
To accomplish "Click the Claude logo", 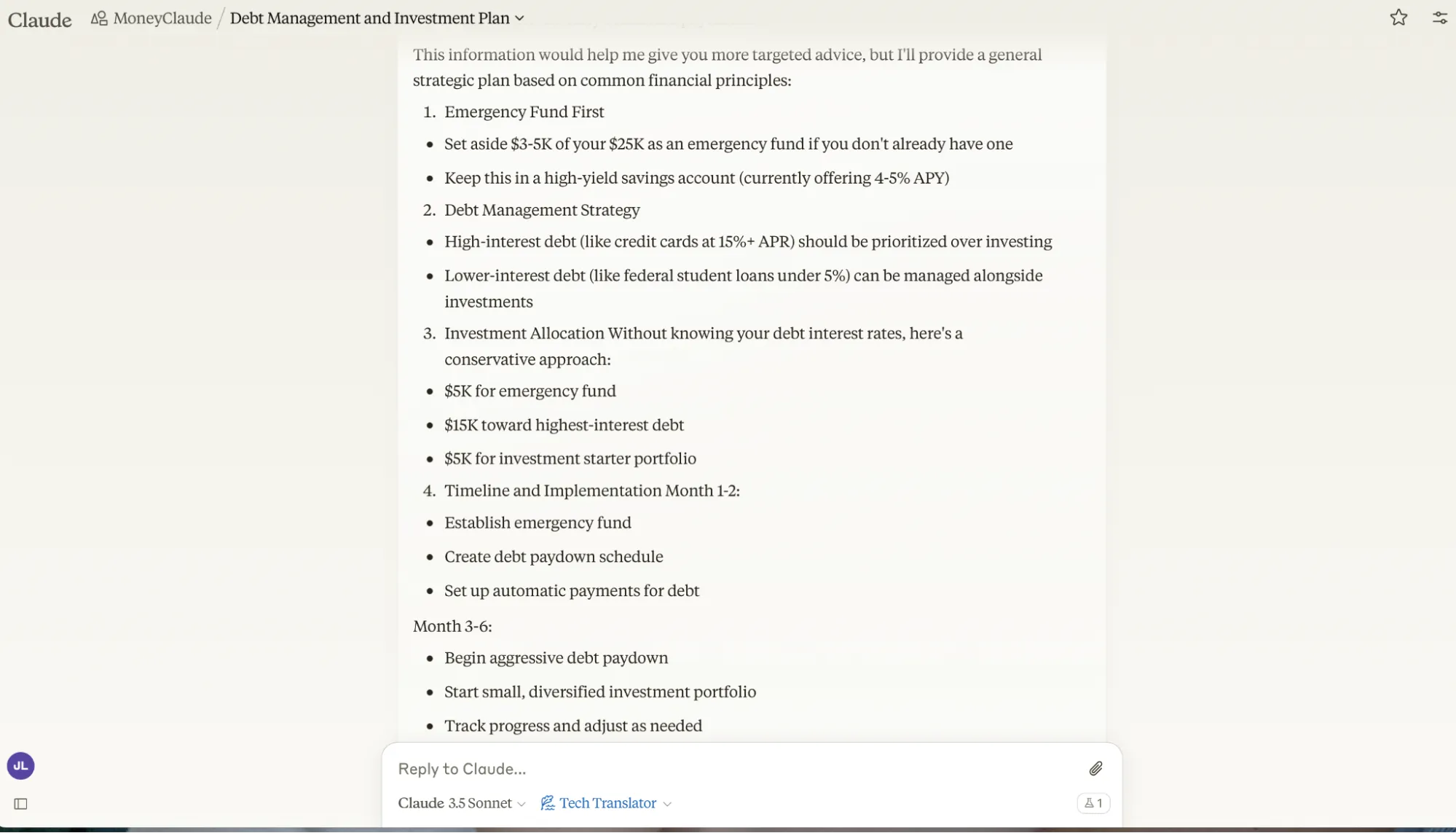I will pyautogui.click(x=39, y=19).
